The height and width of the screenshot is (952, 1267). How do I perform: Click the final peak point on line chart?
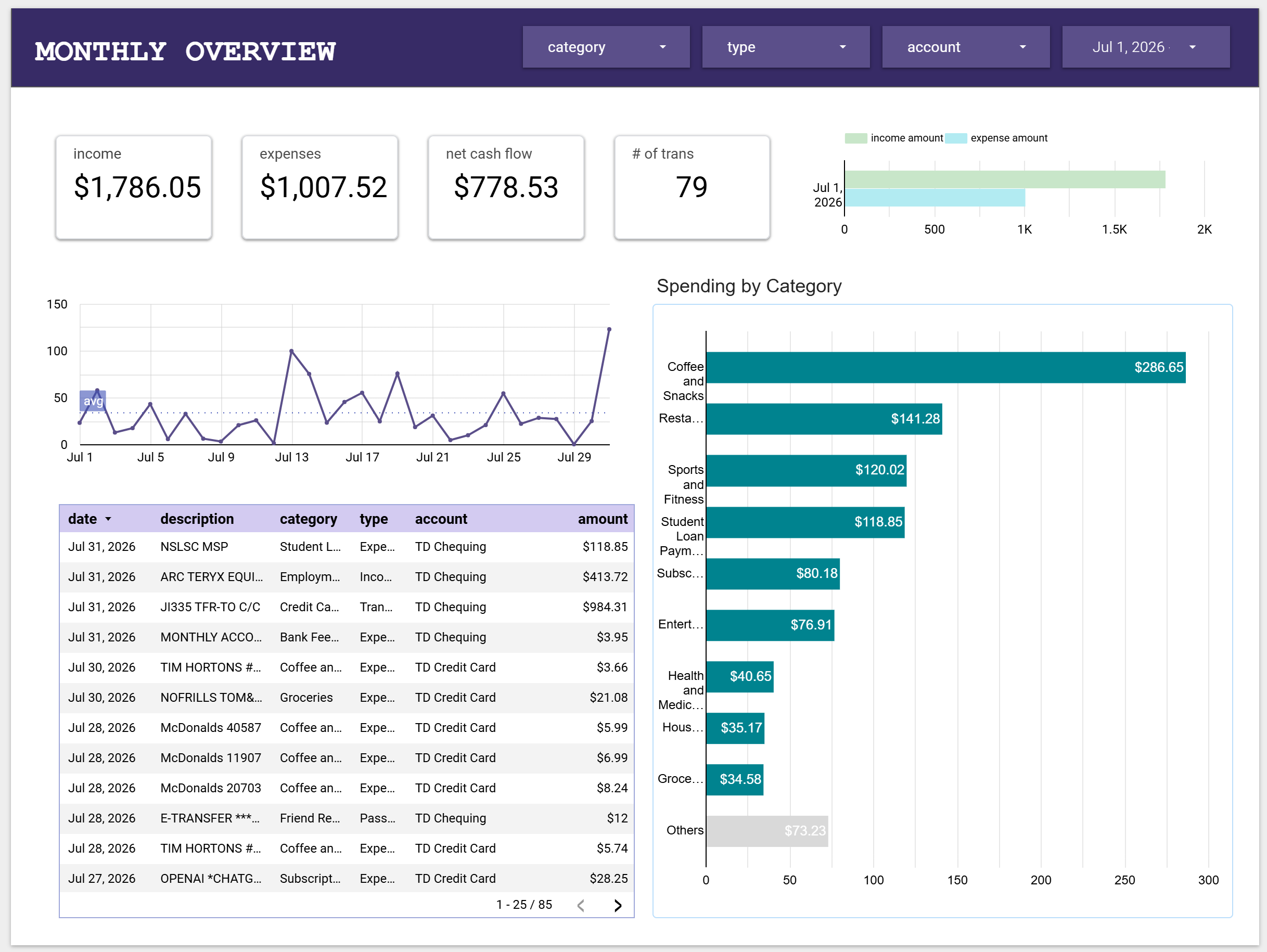pos(609,329)
